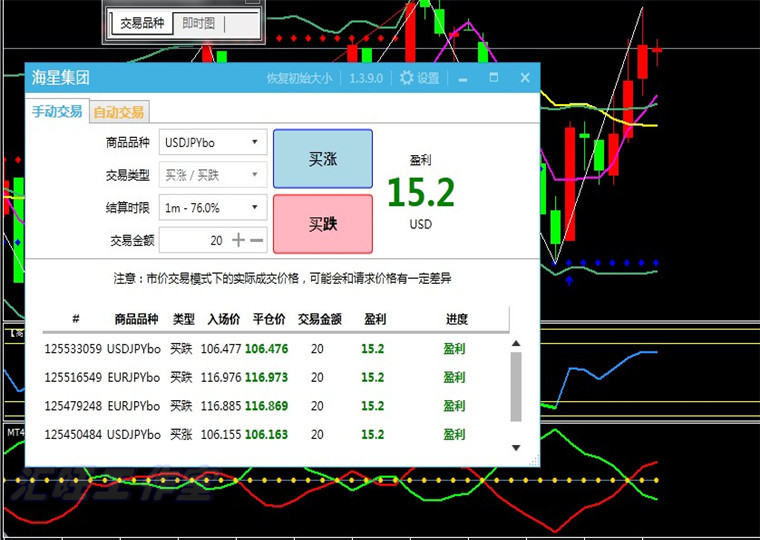Switch to the 自动交易 tab
This screenshot has width=760, height=540.
(119, 112)
